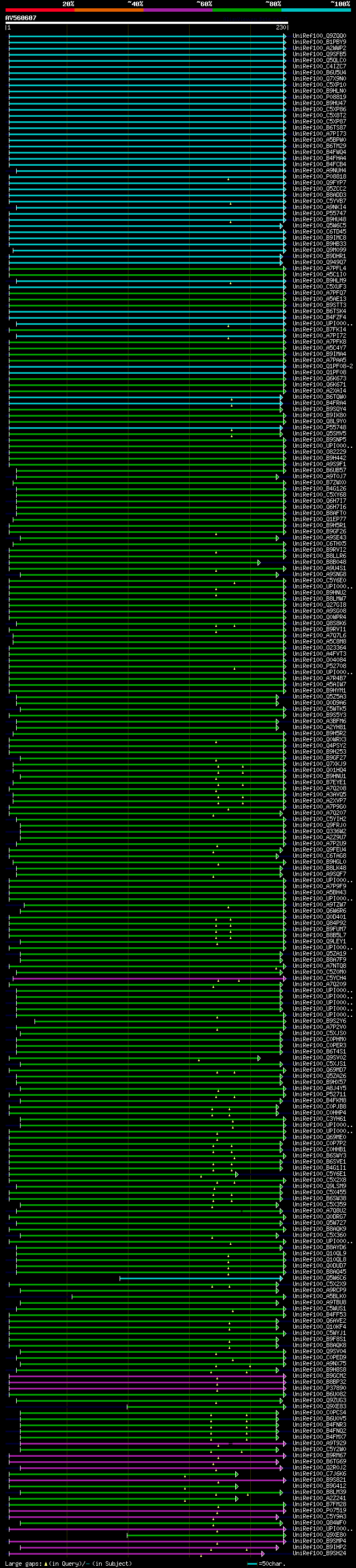Select the UniRef100_P55748 label
Viewport: 356px width, 1568px height.
coord(319,427)
